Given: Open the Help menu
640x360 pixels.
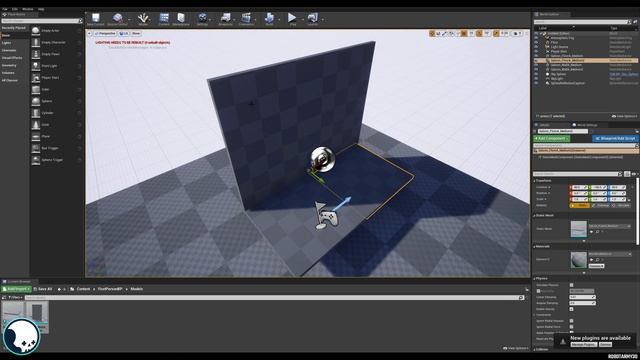Looking at the screenshot, I should [x=41, y=9].
